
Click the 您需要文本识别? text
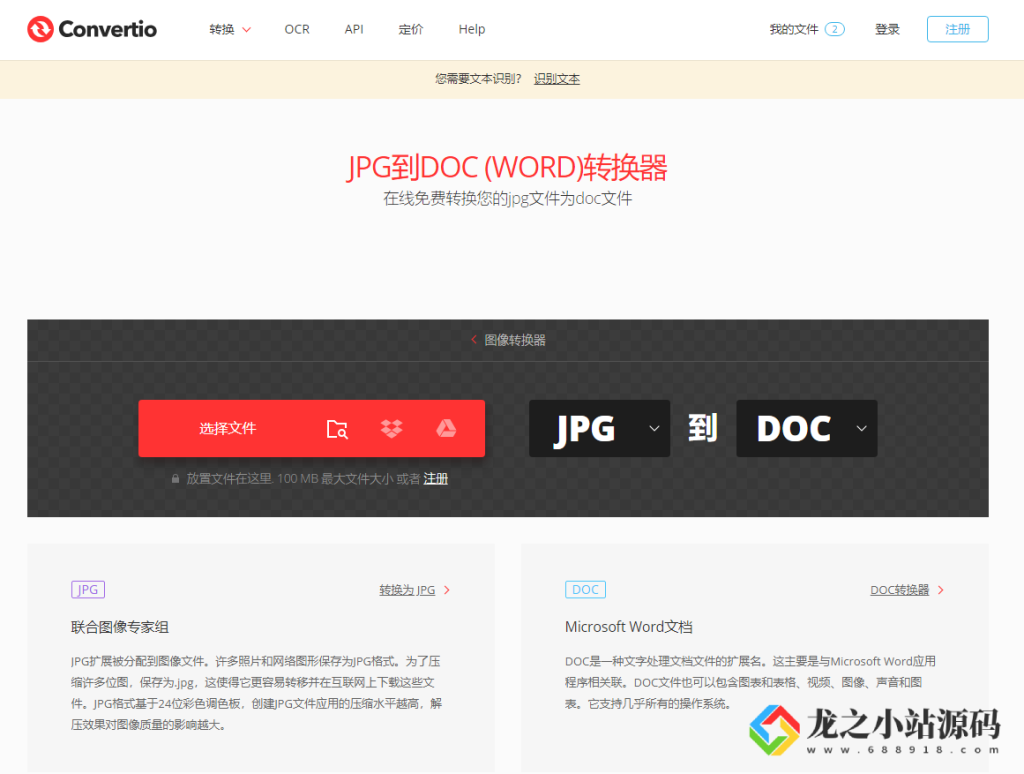[478, 78]
